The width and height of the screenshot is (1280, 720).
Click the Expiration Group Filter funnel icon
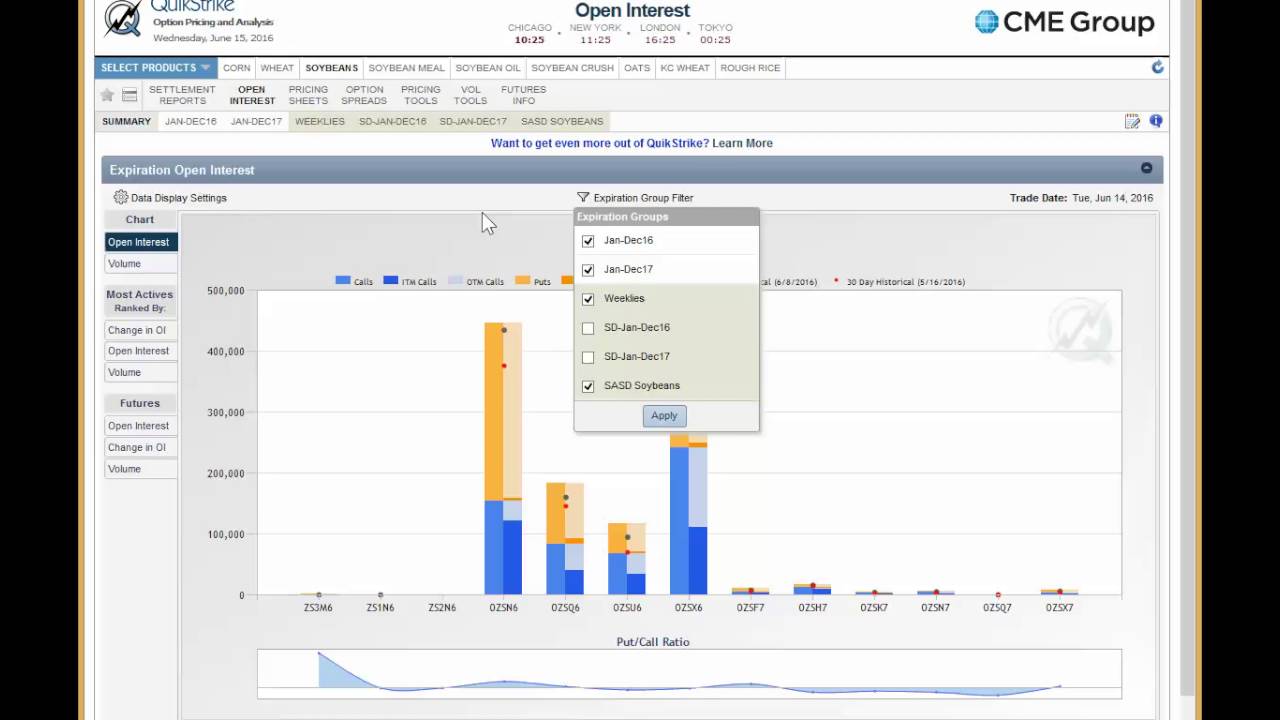583,198
